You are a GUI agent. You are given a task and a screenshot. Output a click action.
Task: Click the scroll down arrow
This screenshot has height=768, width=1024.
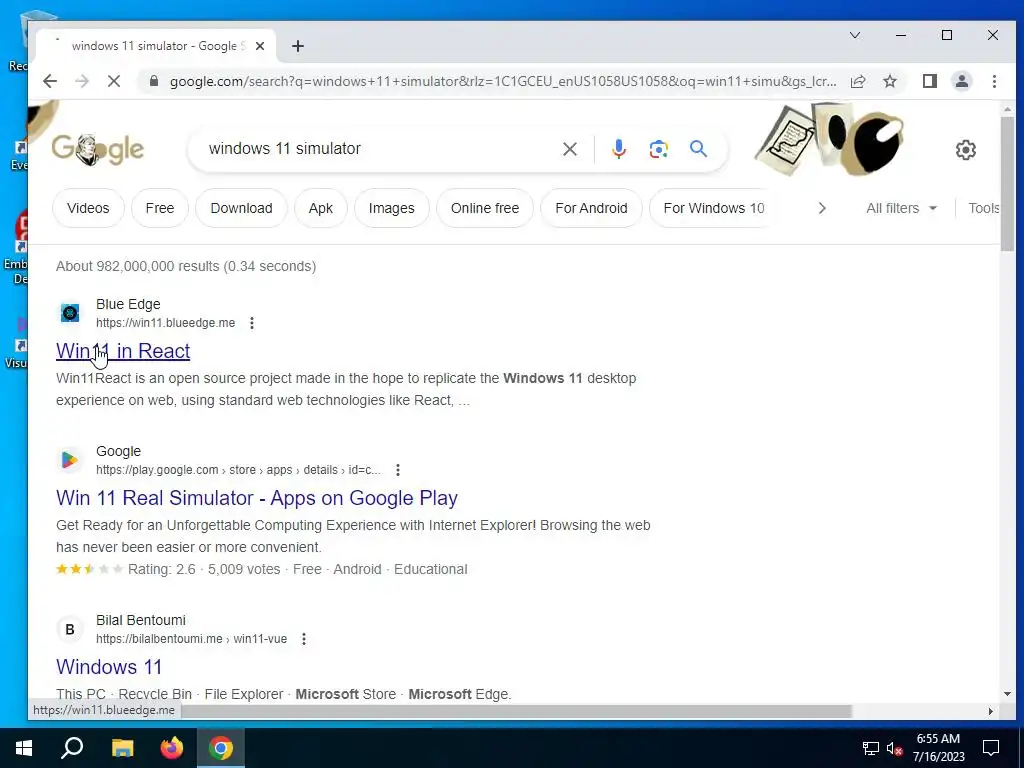[x=1007, y=694]
